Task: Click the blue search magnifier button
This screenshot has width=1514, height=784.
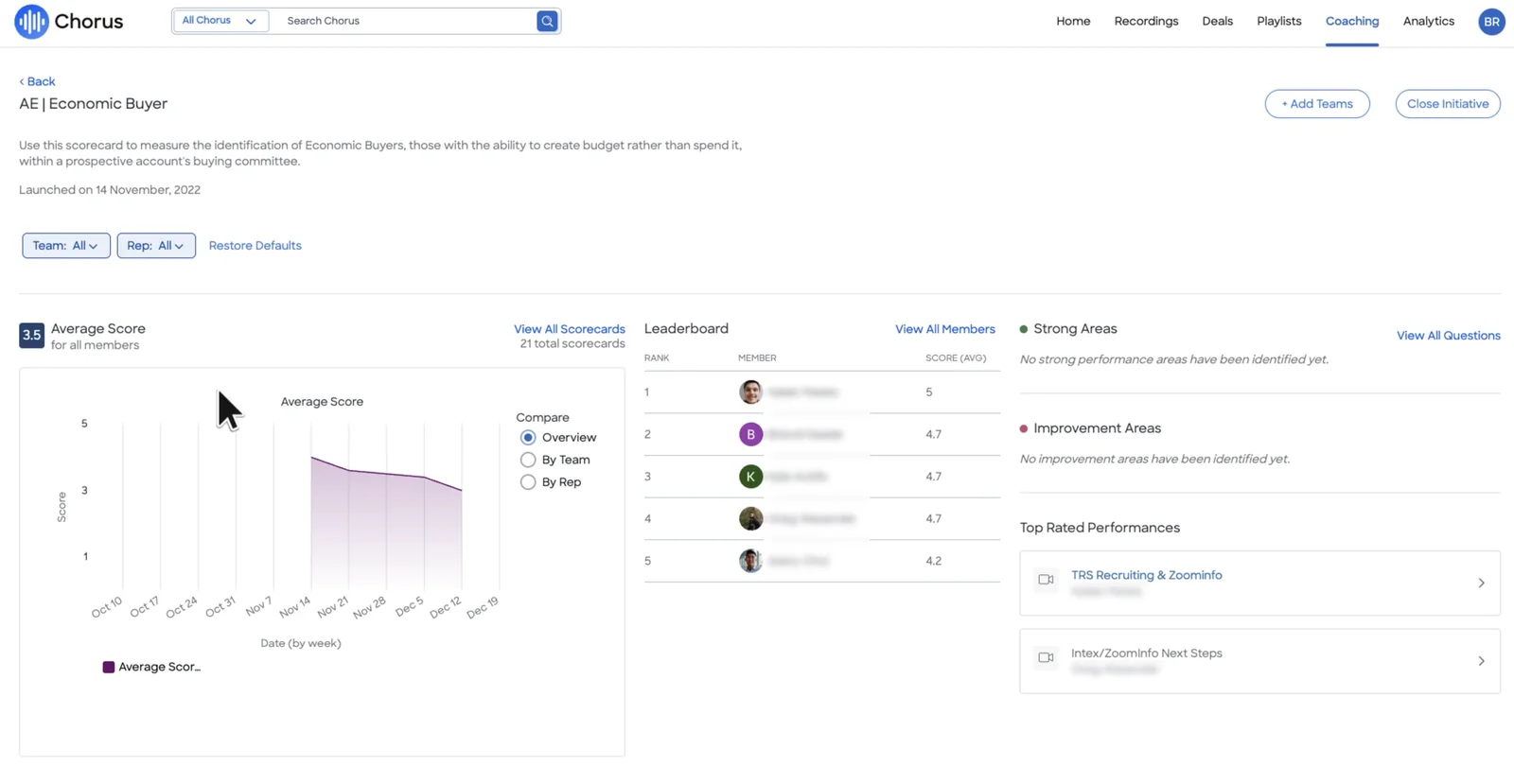Action: [x=547, y=21]
